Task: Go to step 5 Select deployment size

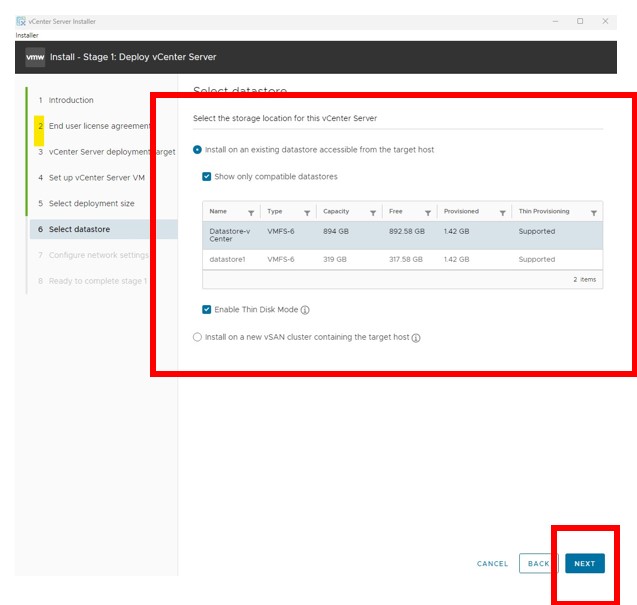Action: [91, 203]
